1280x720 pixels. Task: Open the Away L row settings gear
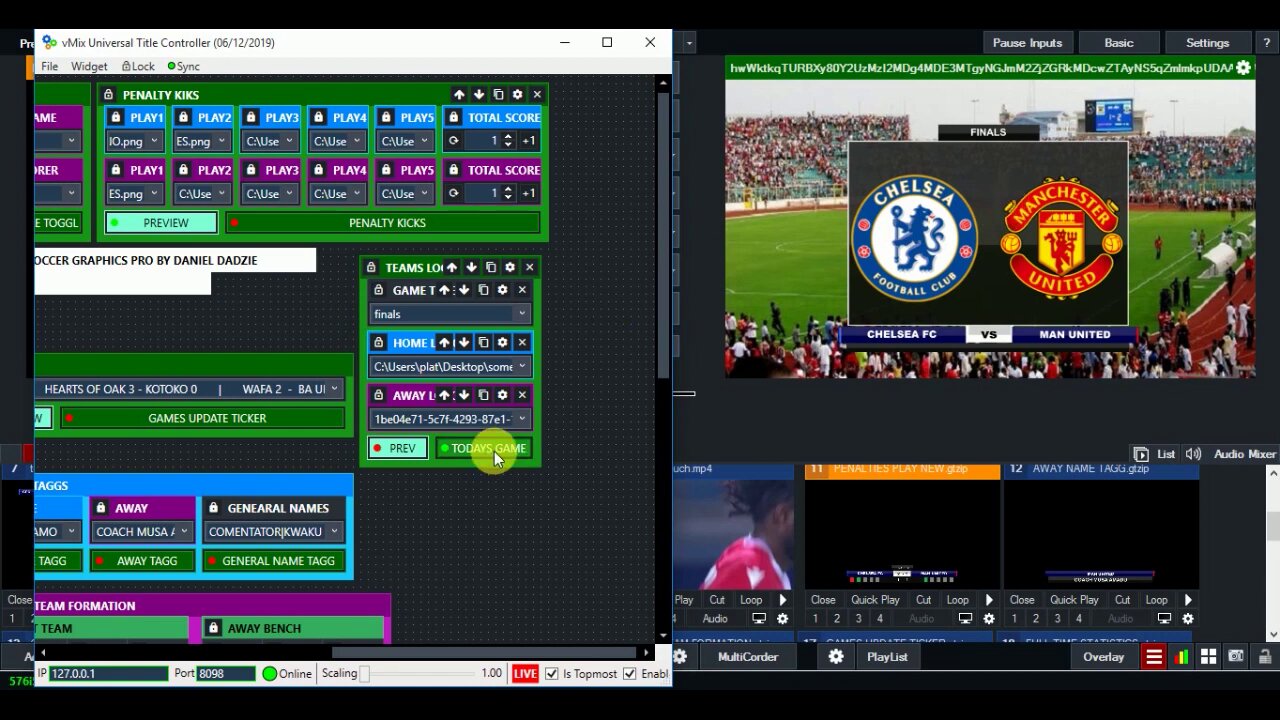pyautogui.click(x=502, y=395)
